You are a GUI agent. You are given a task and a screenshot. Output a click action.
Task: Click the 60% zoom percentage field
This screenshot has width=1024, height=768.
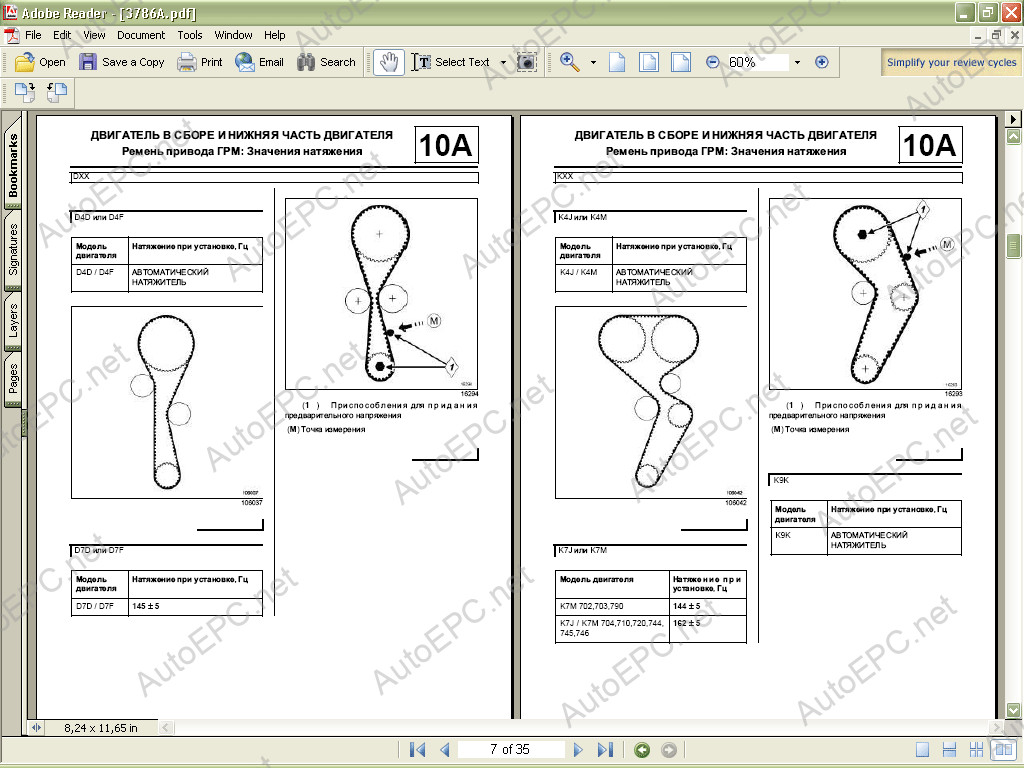(x=756, y=62)
